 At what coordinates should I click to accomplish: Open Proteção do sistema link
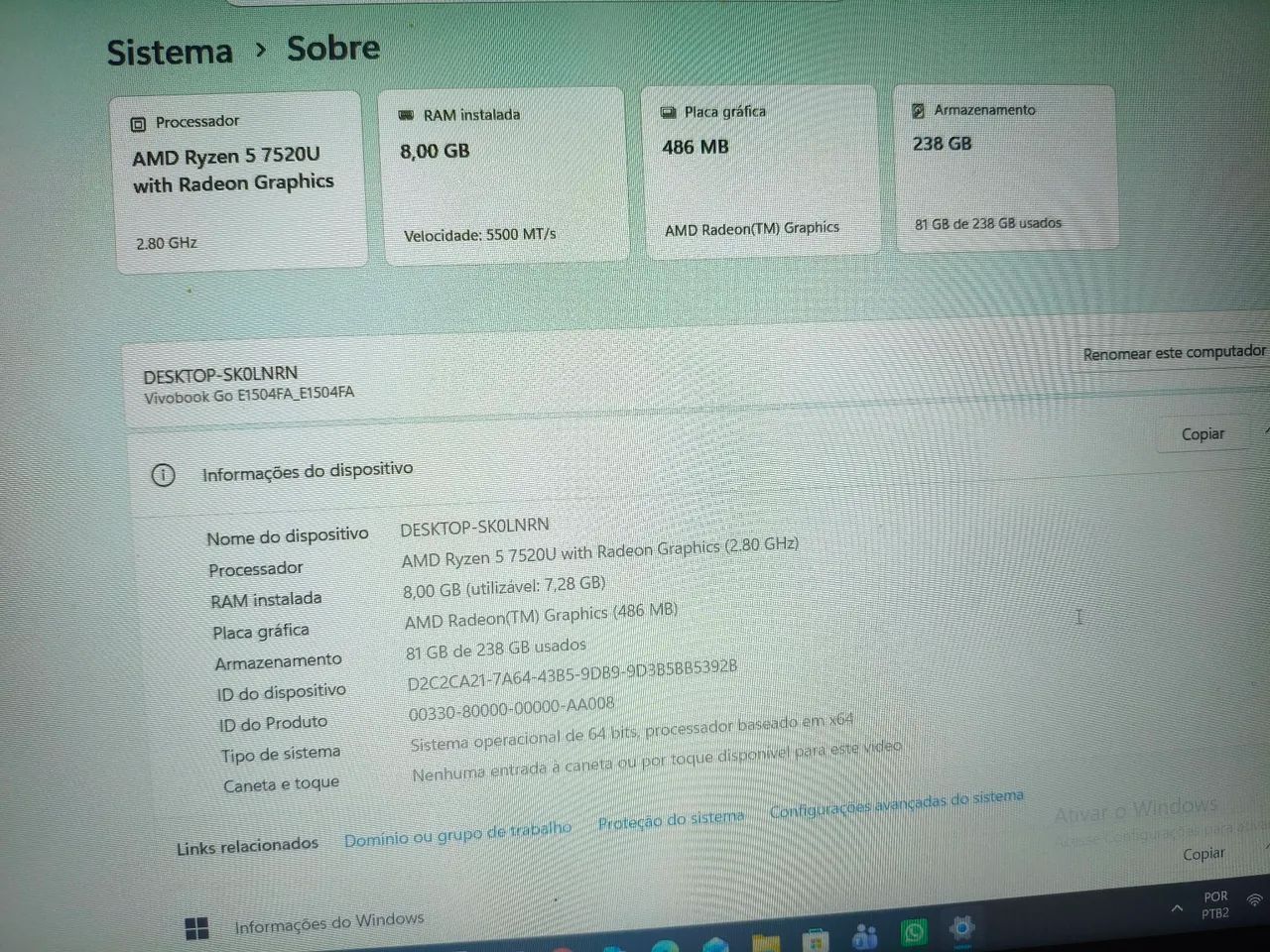click(x=671, y=820)
